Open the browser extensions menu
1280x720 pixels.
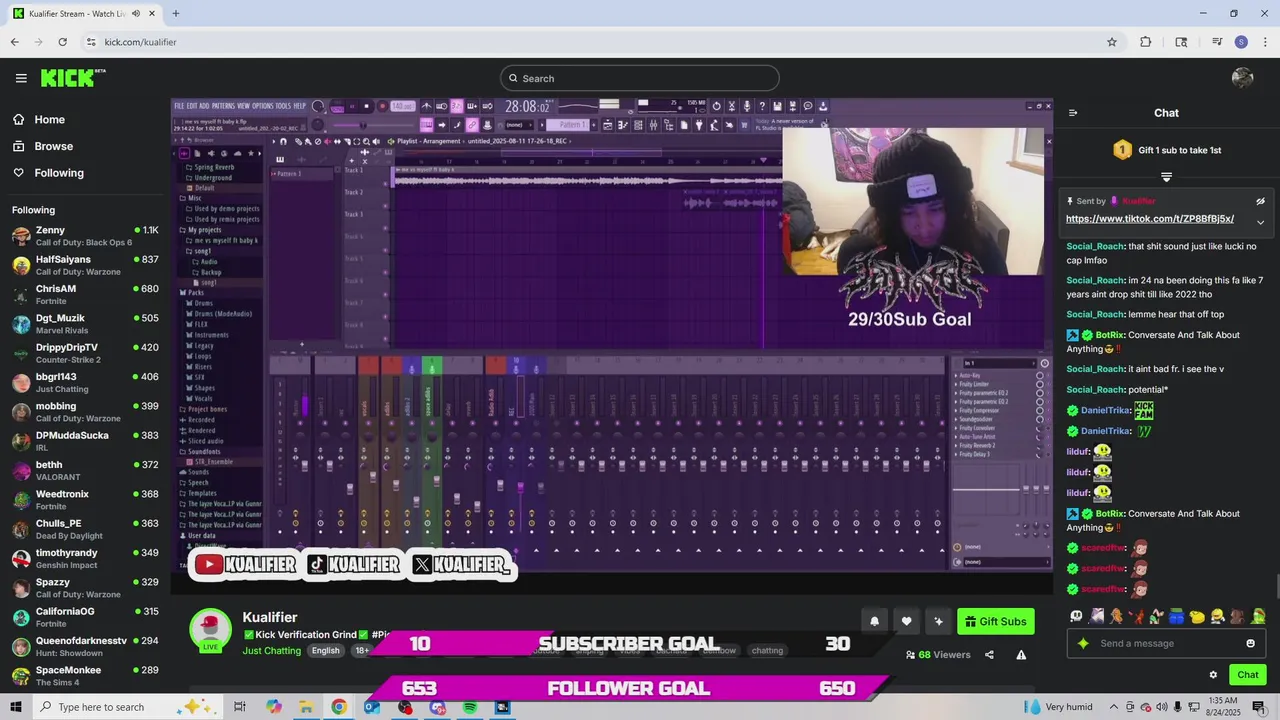1146,42
